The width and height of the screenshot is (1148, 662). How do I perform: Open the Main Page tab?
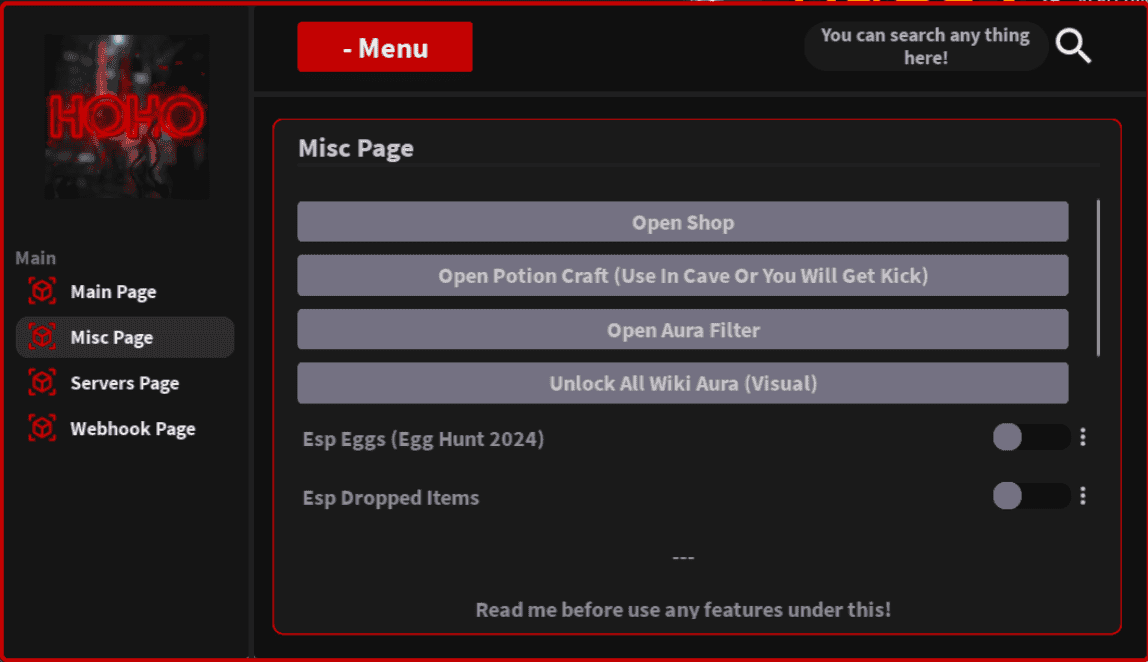(125, 291)
